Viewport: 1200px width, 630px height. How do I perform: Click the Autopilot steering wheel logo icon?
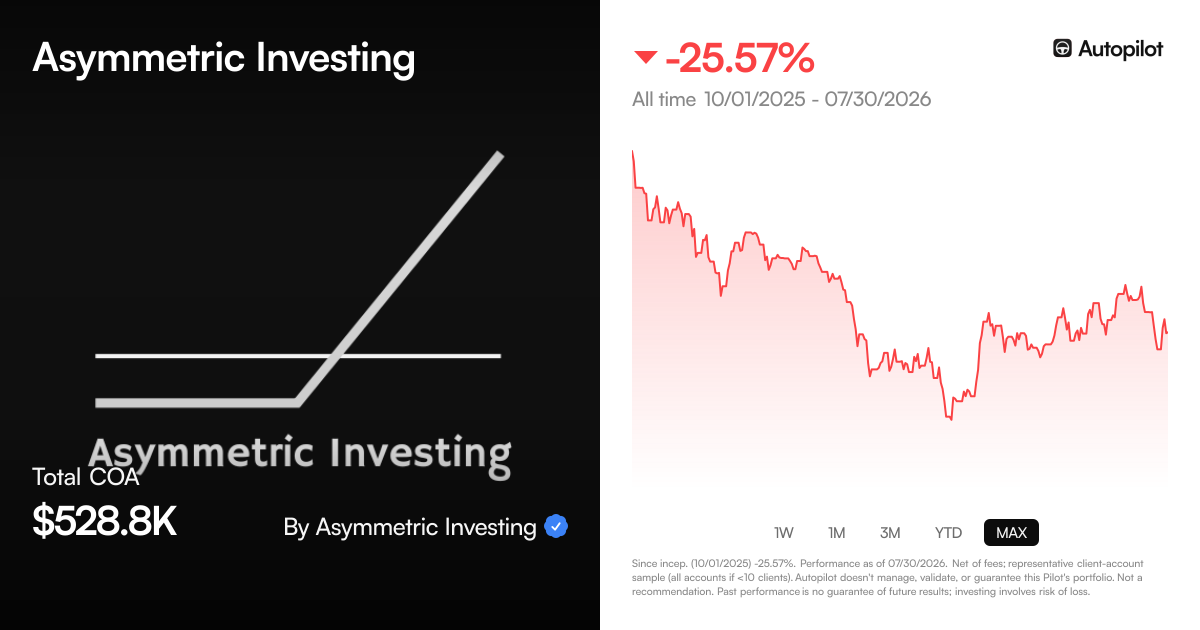pos(1063,48)
